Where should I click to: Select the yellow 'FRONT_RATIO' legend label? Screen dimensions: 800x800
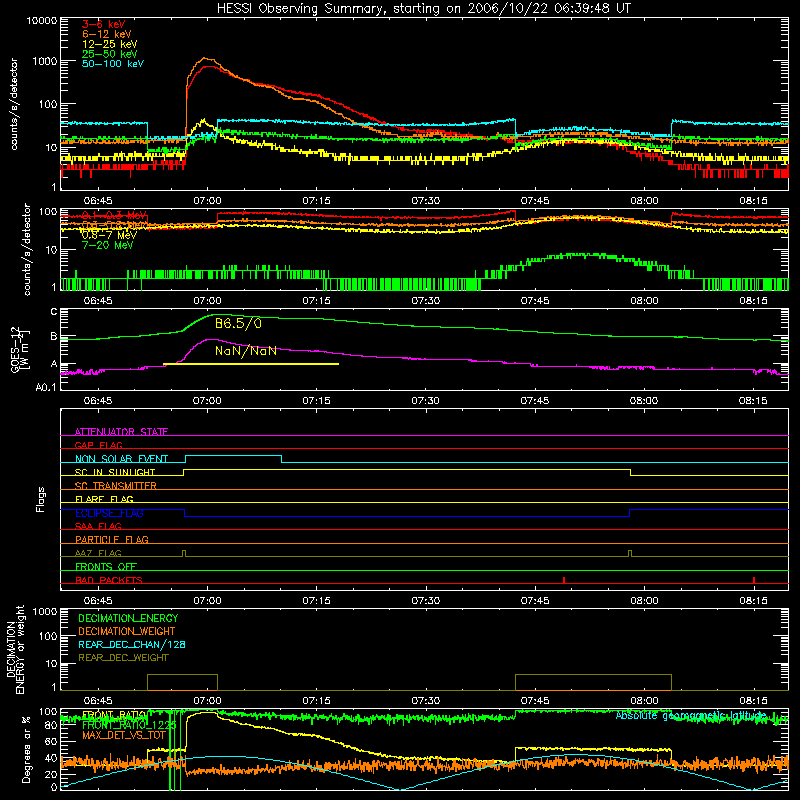click(x=114, y=715)
